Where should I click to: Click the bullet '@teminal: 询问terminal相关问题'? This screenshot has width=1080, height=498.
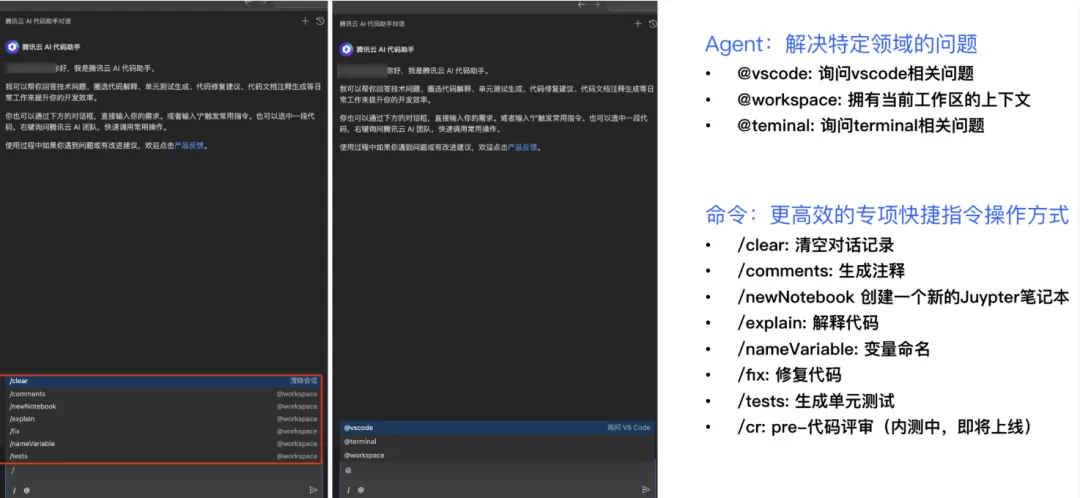861,125
